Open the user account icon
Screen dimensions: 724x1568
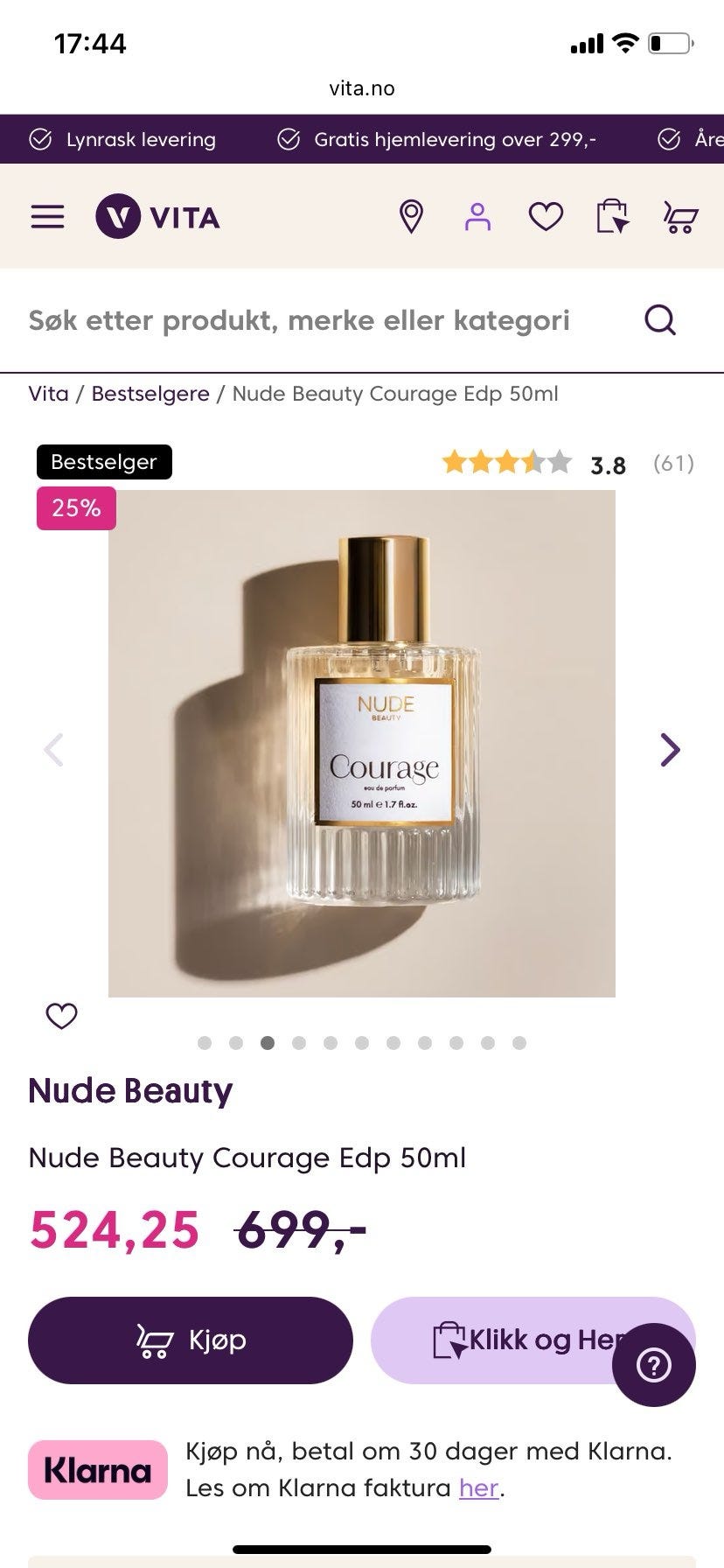pyautogui.click(x=477, y=217)
